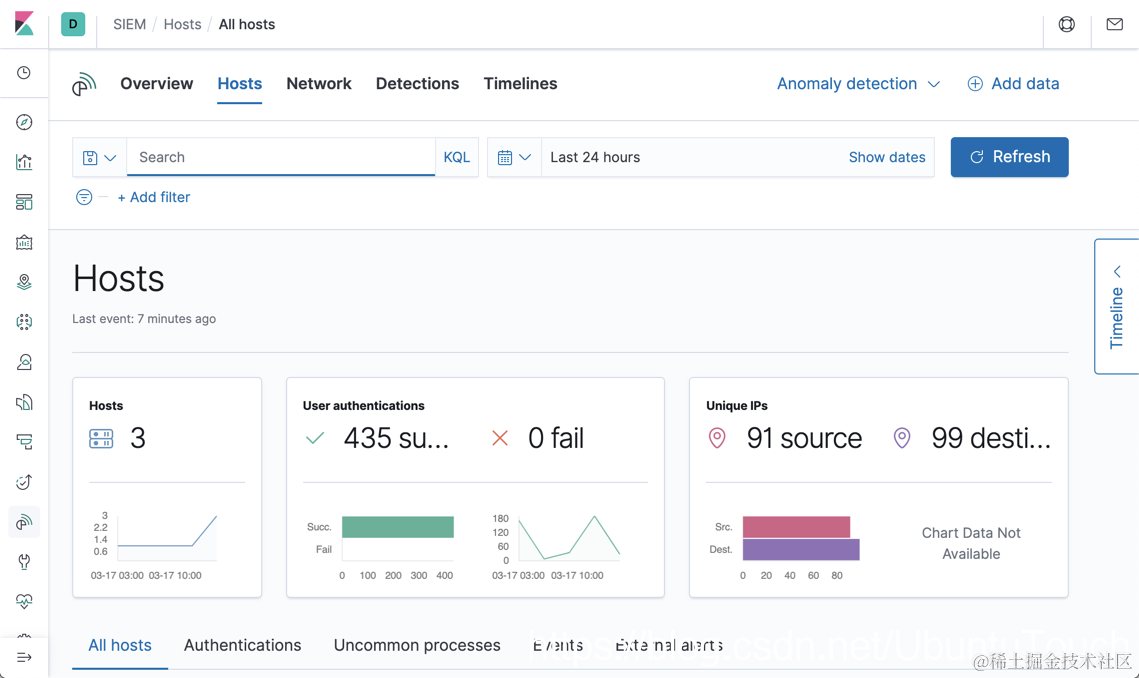1139x678 pixels.
Task: Click the 91 source IPs value
Action: tap(804, 438)
